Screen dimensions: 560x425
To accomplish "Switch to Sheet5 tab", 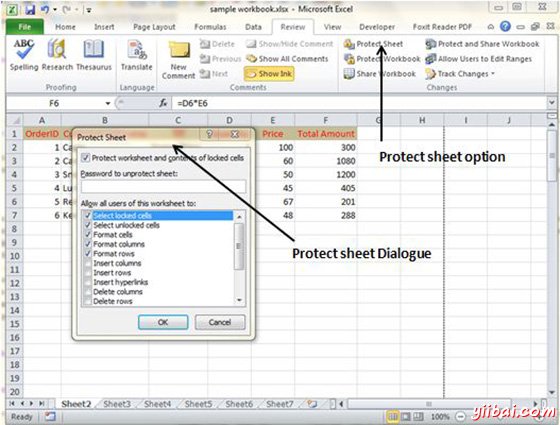I will (198, 404).
